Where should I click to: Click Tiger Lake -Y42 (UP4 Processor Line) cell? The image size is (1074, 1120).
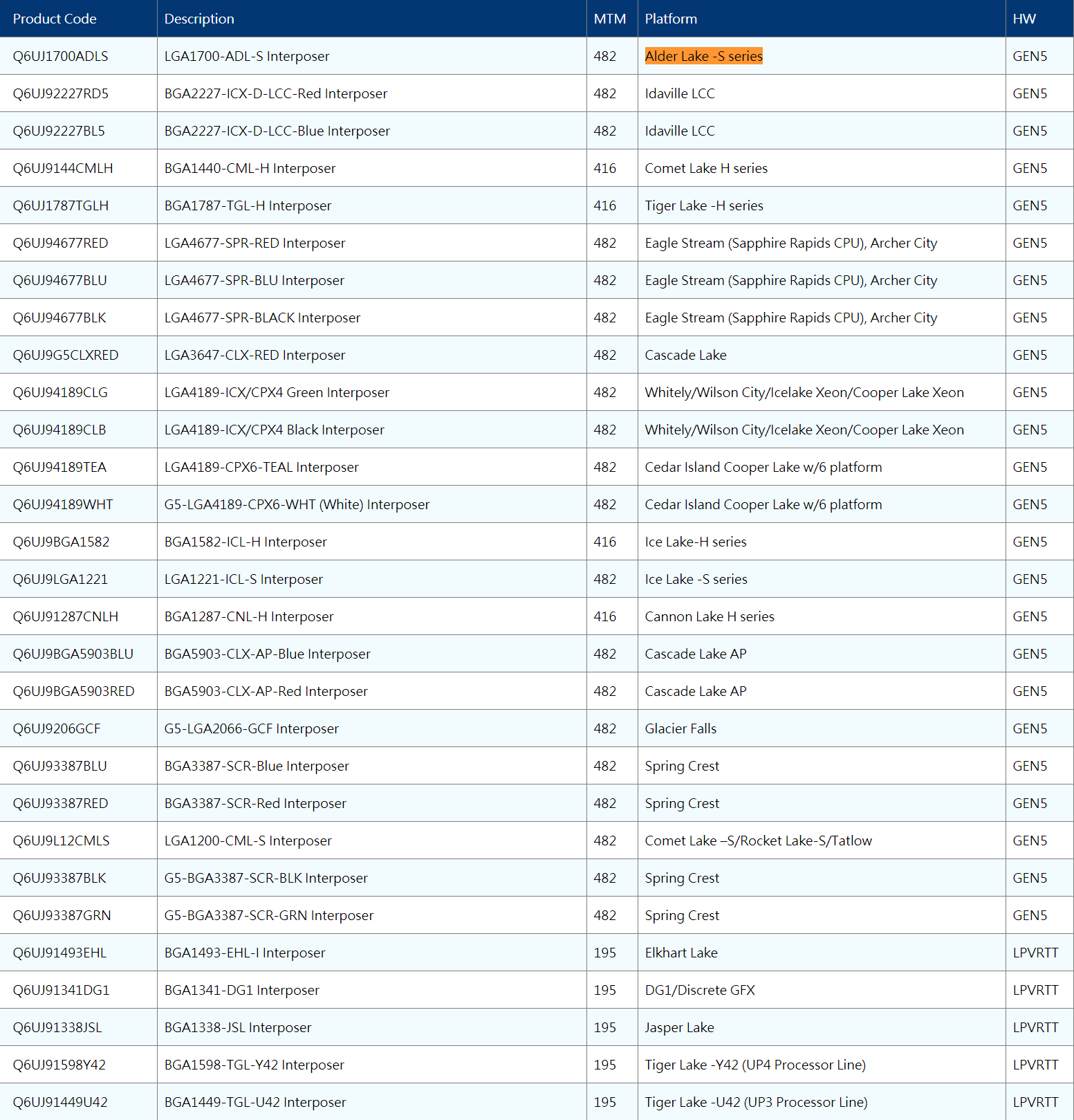coord(755,1065)
